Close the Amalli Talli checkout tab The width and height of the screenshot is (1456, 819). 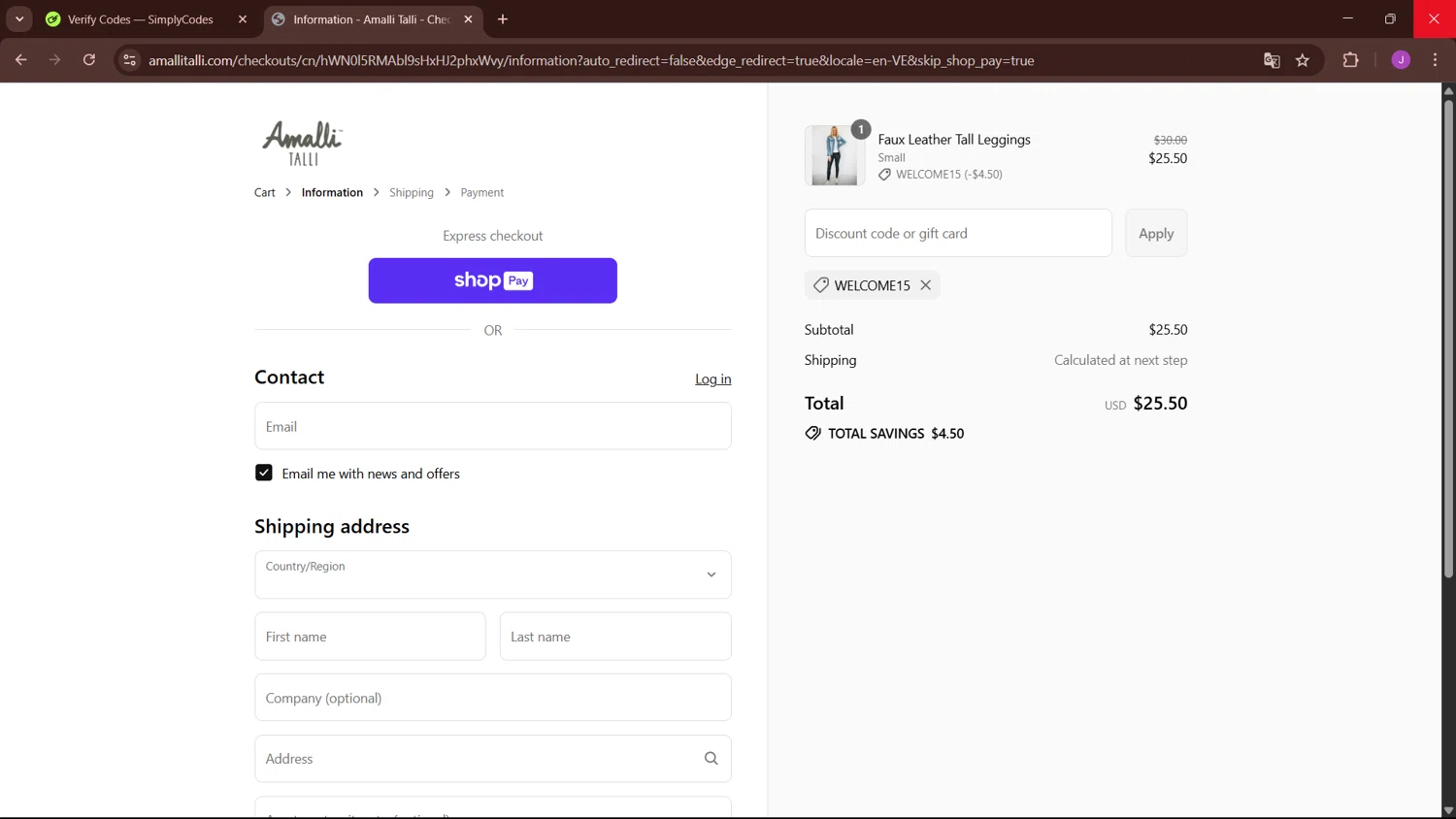pos(468,19)
